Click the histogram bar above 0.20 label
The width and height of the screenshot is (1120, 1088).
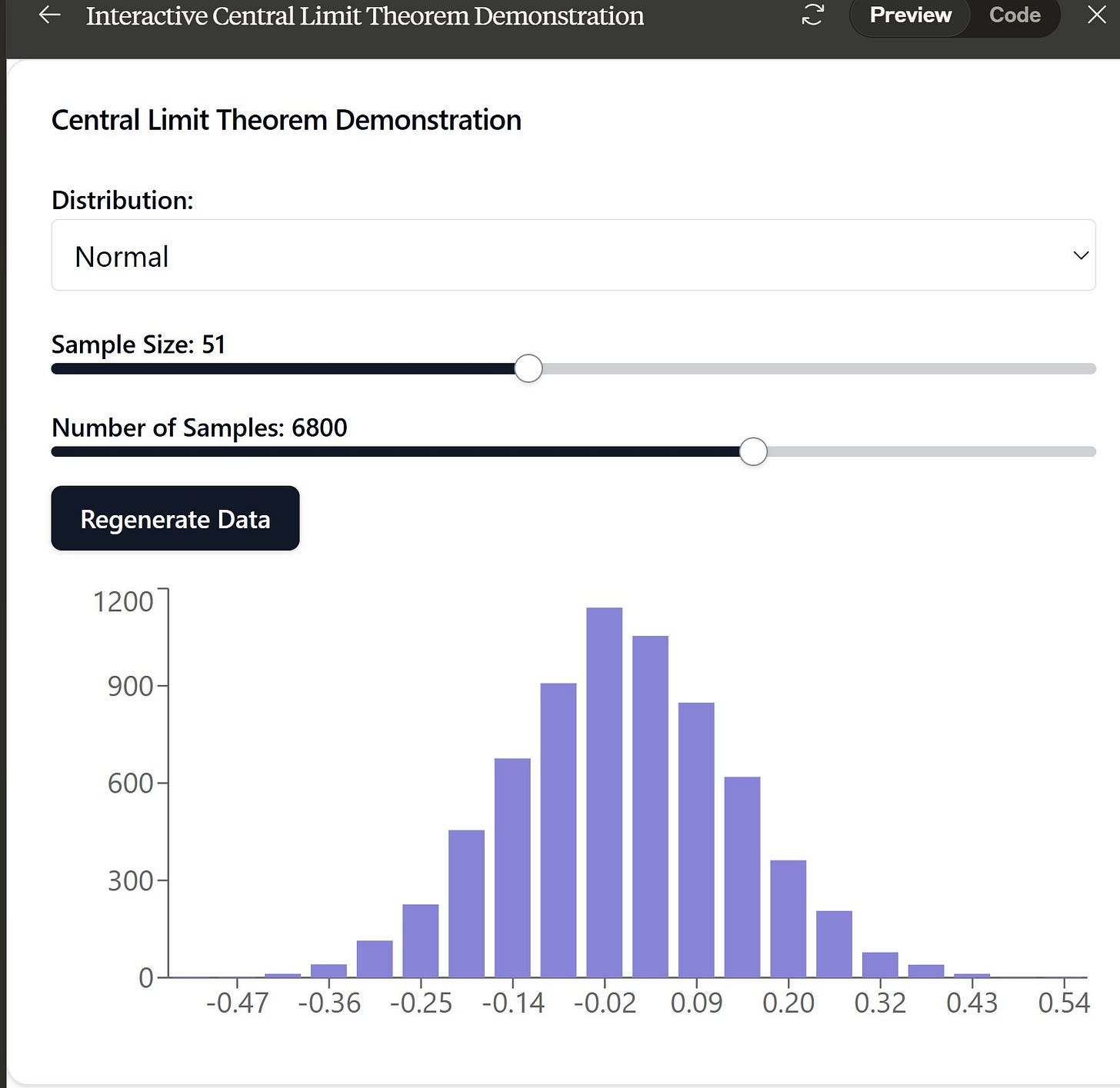tap(788, 919)
